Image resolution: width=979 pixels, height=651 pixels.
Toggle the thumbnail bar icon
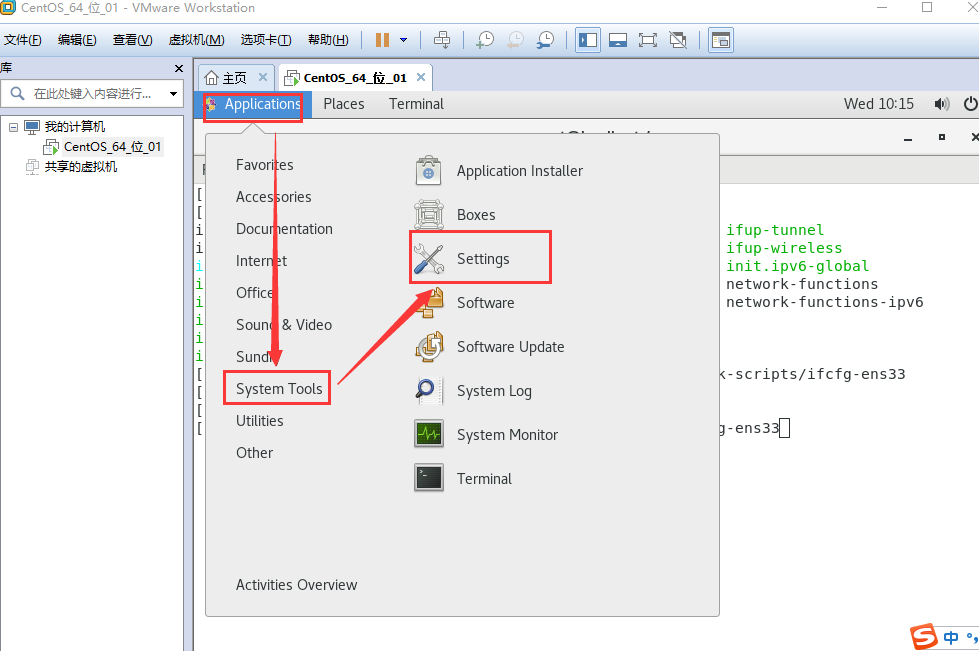coord(617,40)
